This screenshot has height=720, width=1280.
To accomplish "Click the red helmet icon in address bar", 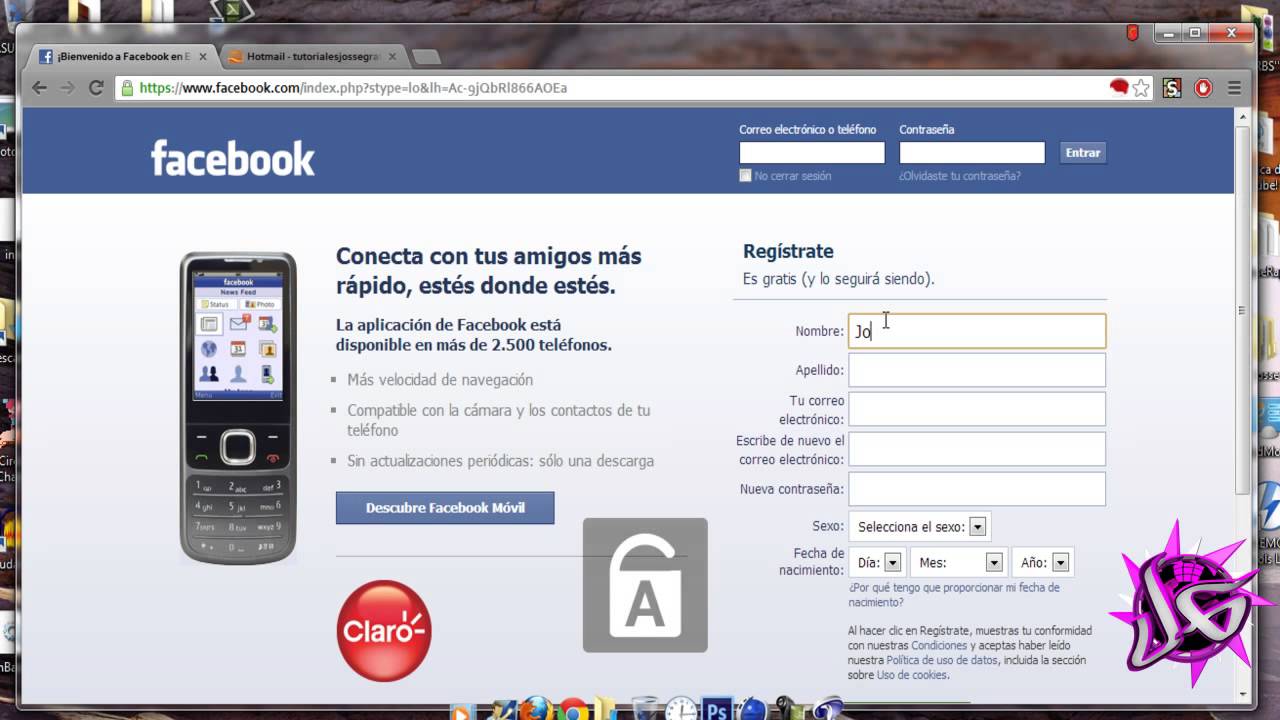I will pyautogui.click(x=1119, y=87).
